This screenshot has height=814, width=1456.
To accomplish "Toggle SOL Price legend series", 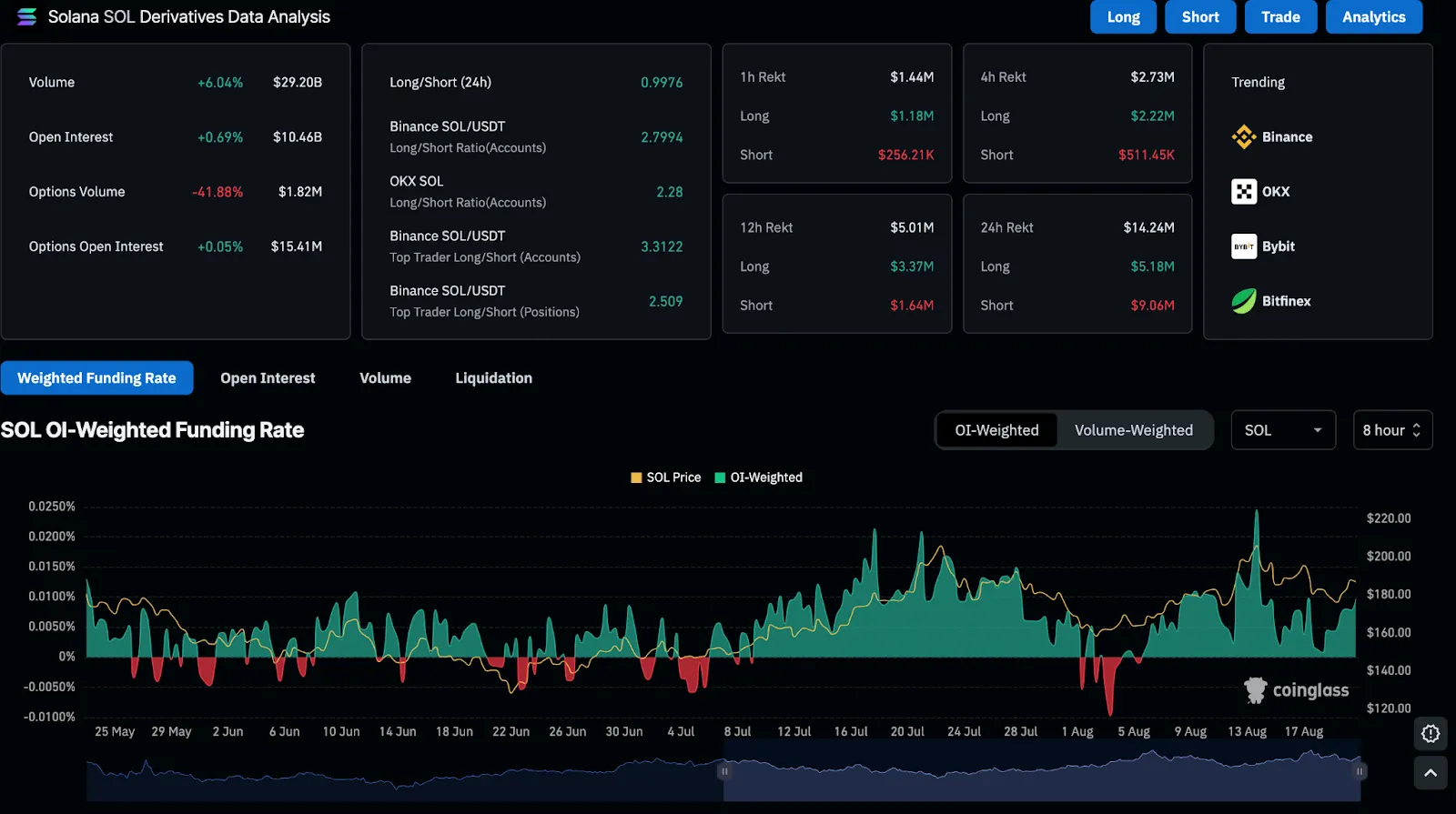I will [666, 477].
